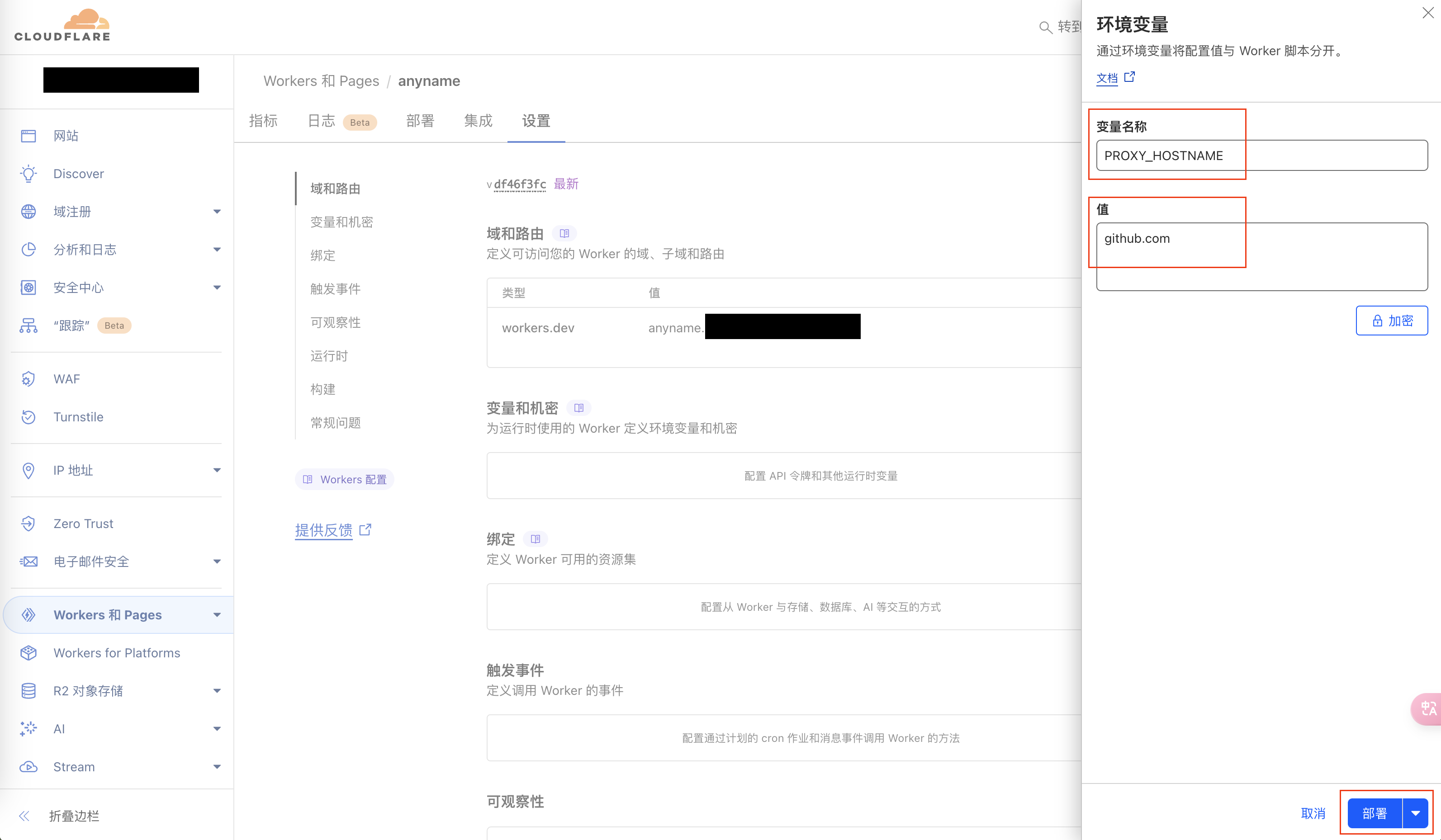The height and width of the screenshot is (840, 1441).
Task: Click the PROXY_HOSTNAME variable name input field
Action: click(1262, 155)
